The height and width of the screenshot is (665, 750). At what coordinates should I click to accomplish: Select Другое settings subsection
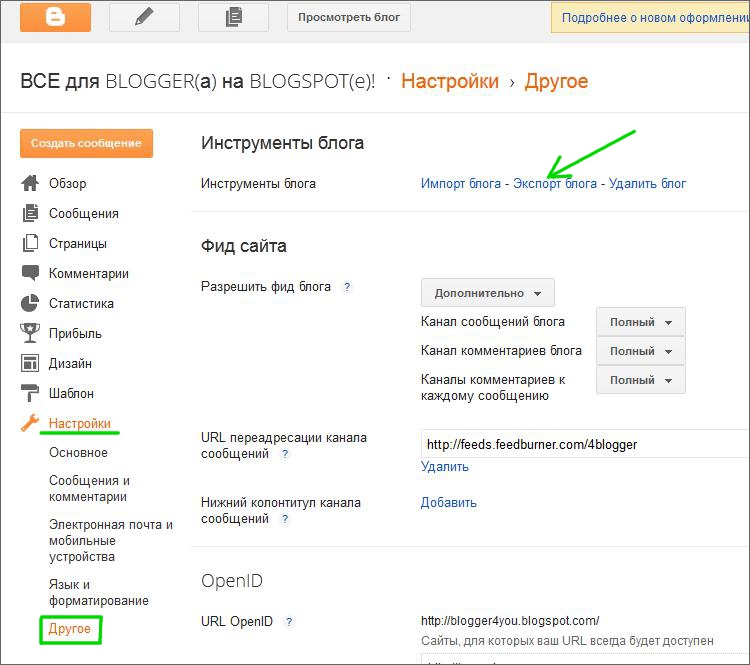tap(70, 629)
